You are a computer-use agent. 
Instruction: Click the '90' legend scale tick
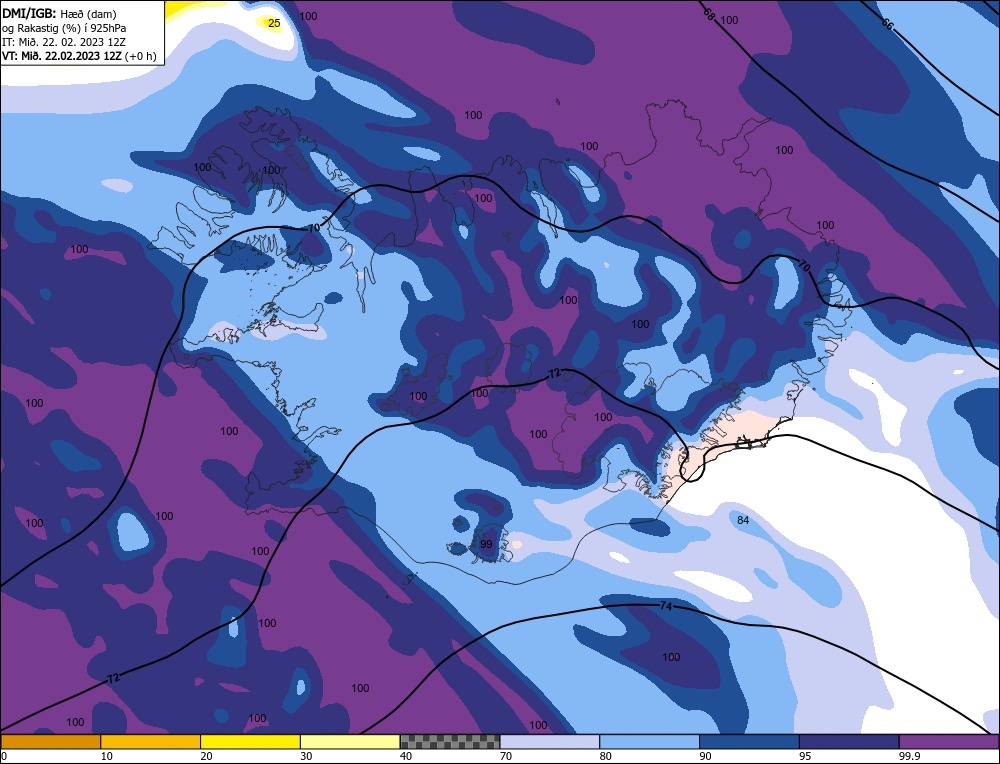click(x=705, y=756)
